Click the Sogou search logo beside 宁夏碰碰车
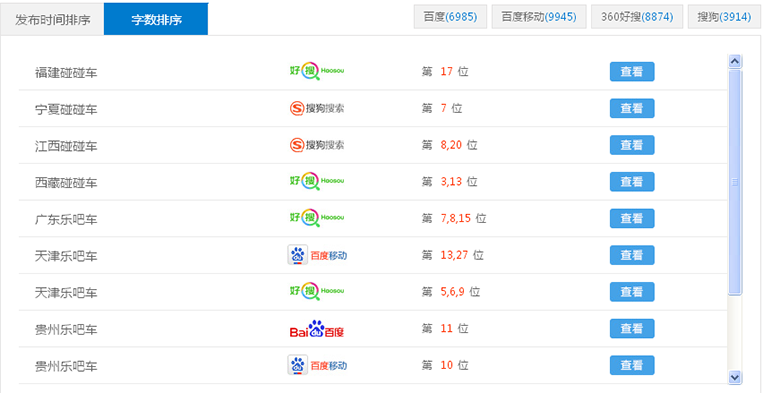The image size is (763, 393). pyautogui.click(x=317, y=108)
